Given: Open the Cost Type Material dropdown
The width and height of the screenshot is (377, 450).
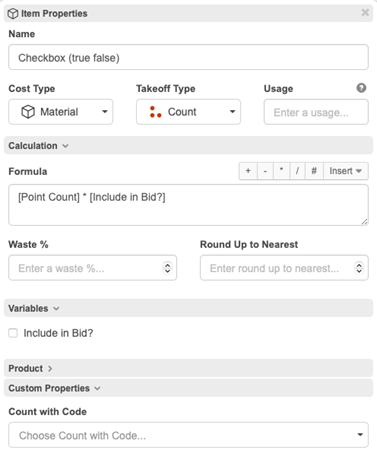Looking at the screenshot, I should click(61, 112).
